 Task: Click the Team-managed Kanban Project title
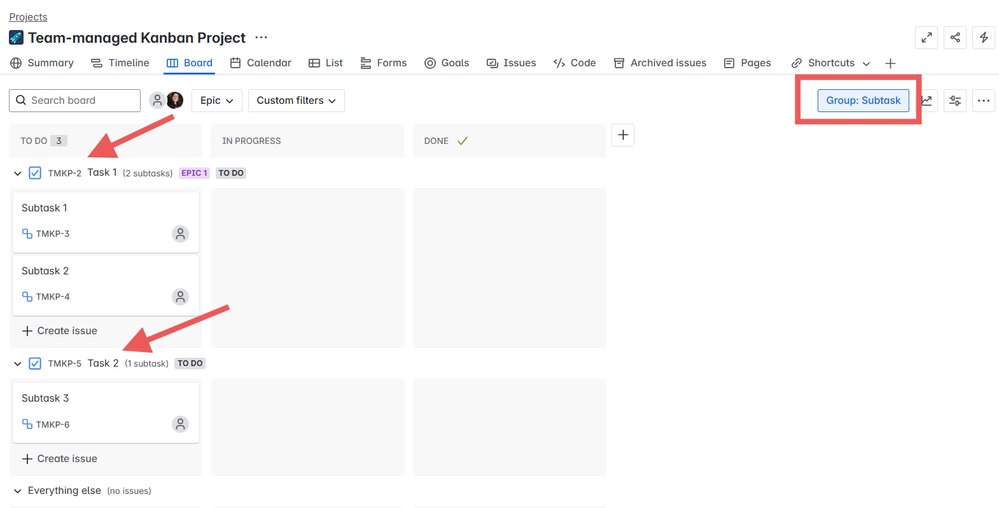coord(136,38)
